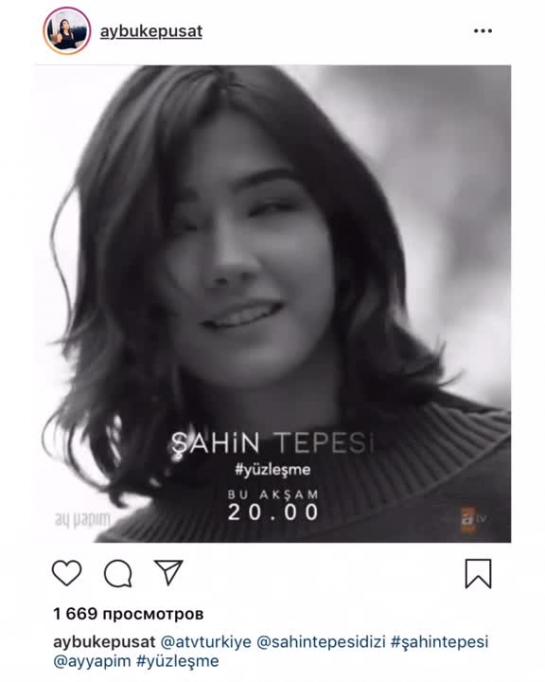Click the ay yapım watermark on video
Viewport: 545px width, 682px height.
point(82,519)
